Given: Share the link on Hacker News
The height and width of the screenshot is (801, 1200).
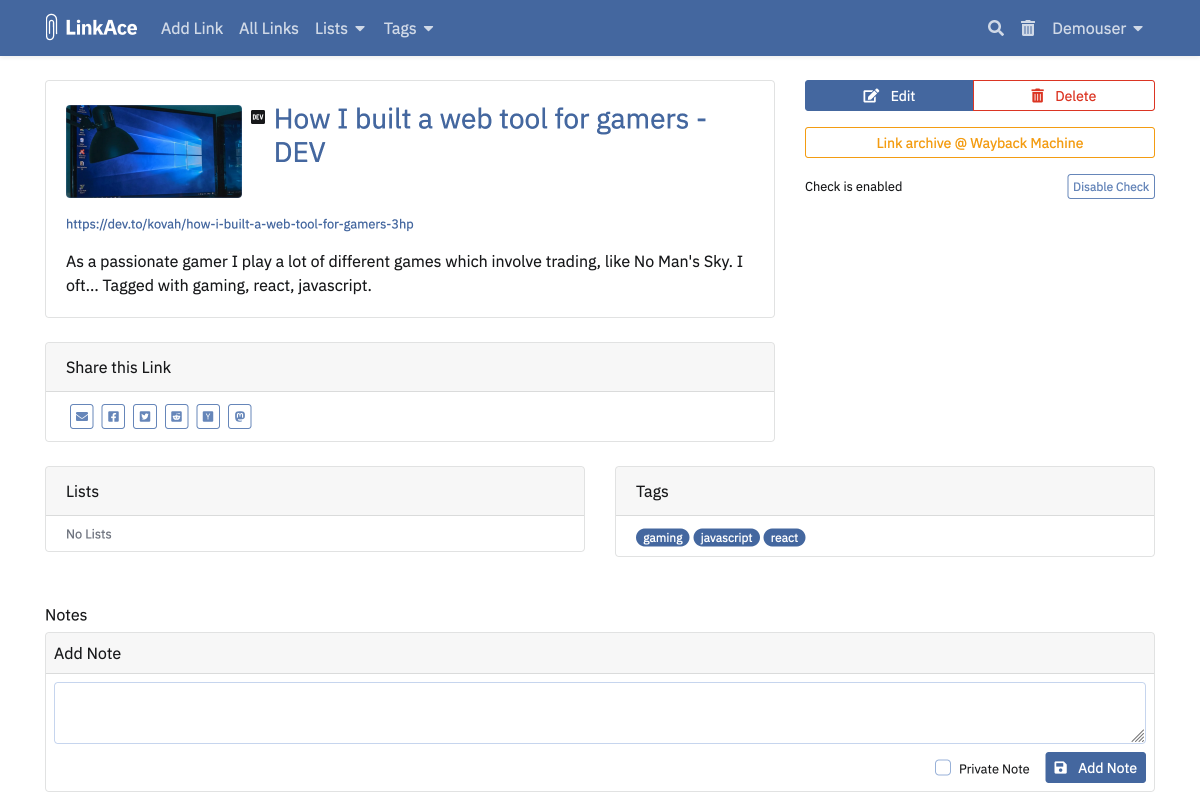Looking at the screenshot, I should tap(208, 416).
